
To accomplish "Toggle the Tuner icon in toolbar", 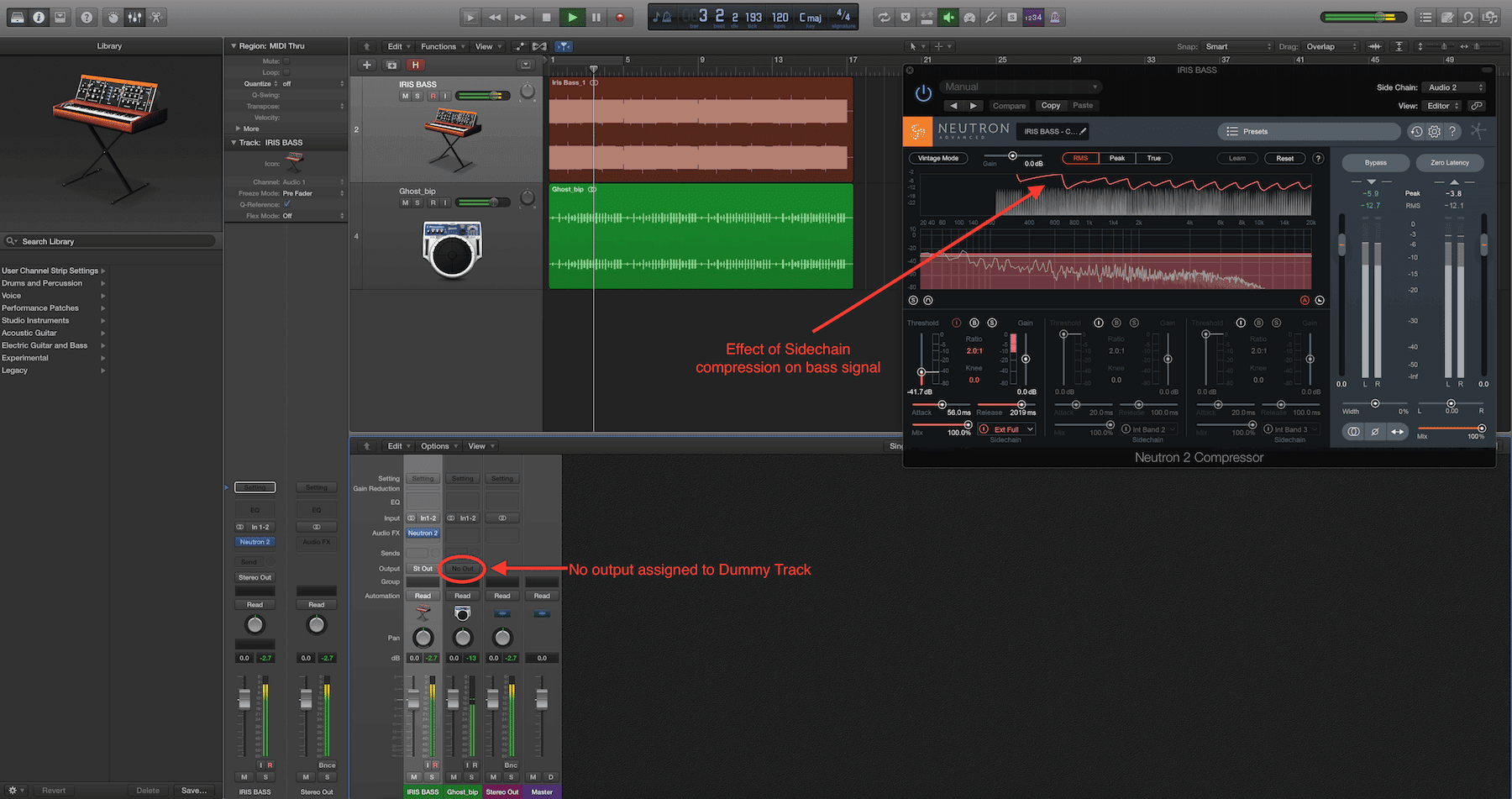I will tap(991, 17).
